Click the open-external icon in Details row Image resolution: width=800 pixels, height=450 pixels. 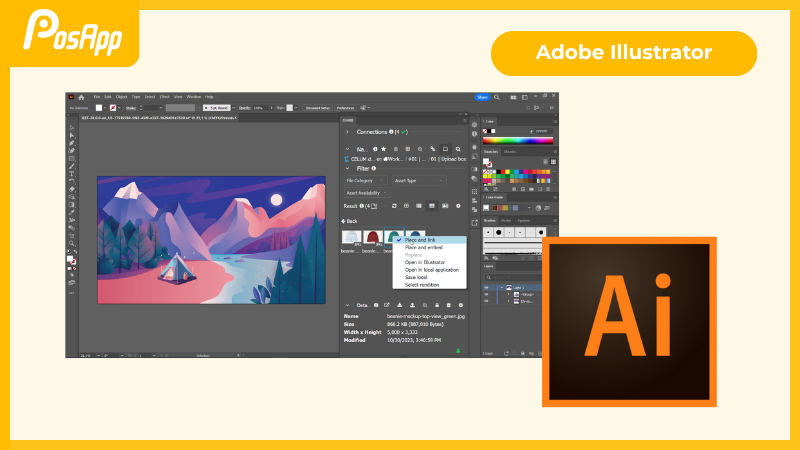coord(387,305)
